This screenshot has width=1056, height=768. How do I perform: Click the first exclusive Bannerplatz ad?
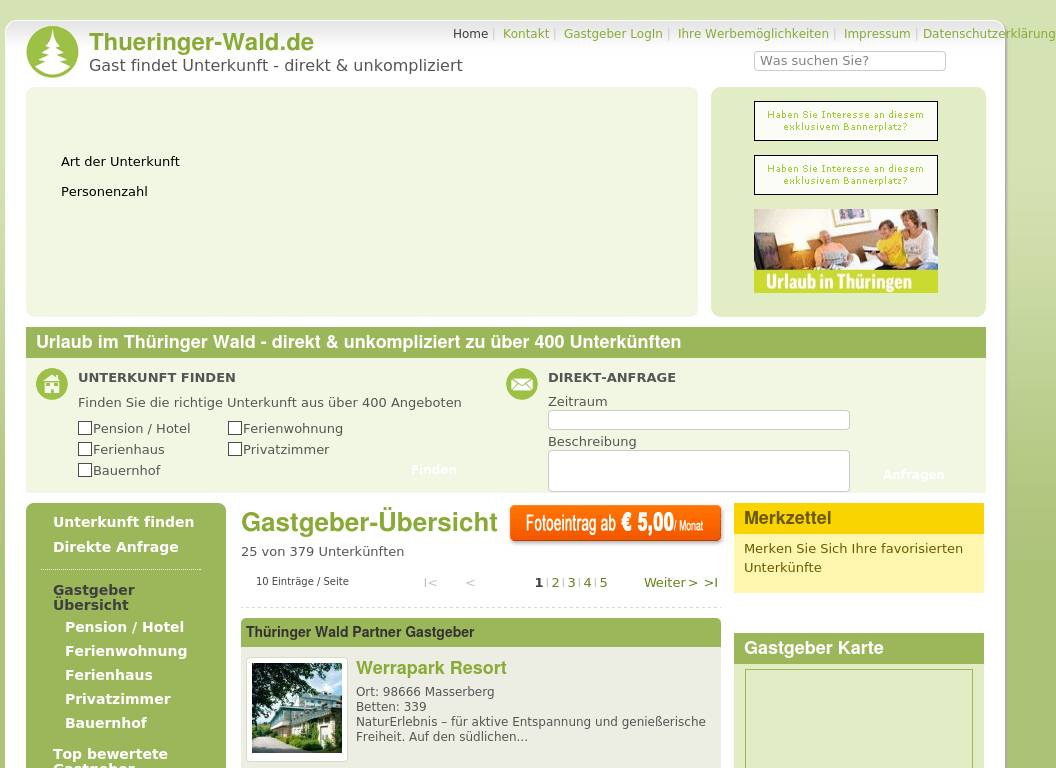coord(845,121)
